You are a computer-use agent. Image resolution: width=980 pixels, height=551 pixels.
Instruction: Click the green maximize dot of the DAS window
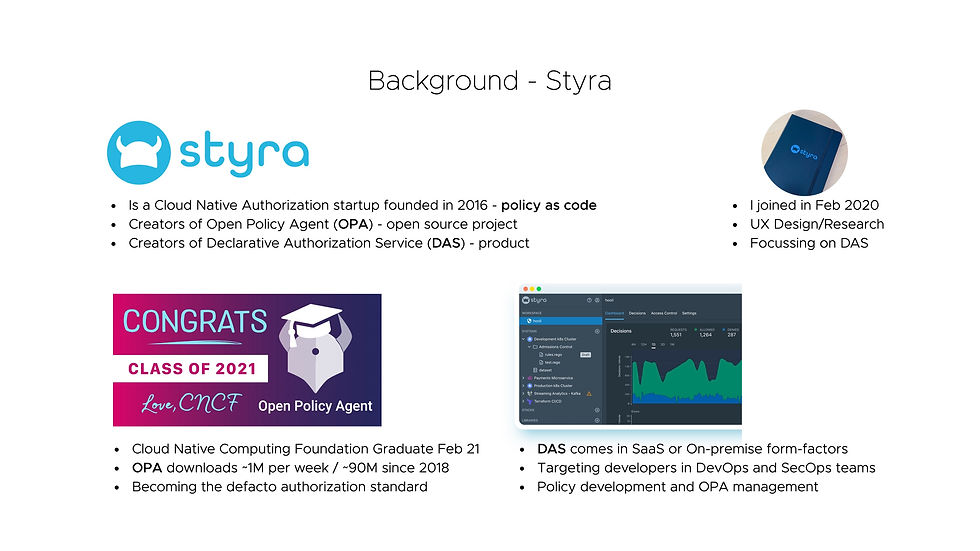pyautogui.click(x=539, y=289)
